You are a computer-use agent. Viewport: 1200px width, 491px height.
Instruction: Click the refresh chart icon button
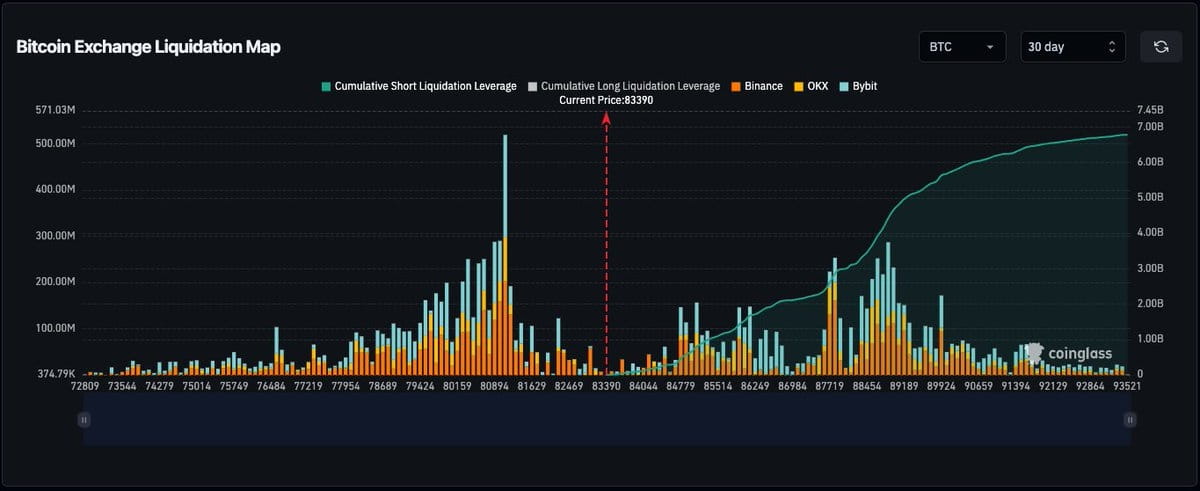point(1161,47)
